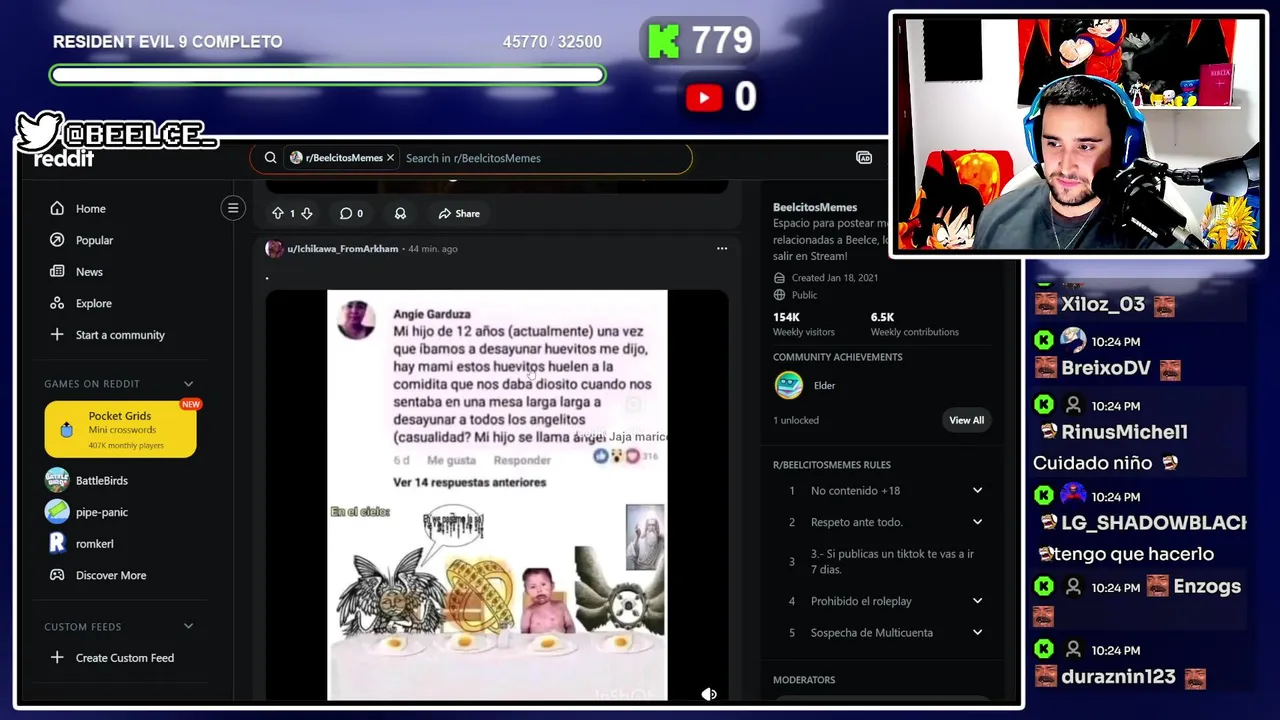Collapse the Games on Reddit section
The width and height of the screenshot is (1280, 720).
(188, 384)
